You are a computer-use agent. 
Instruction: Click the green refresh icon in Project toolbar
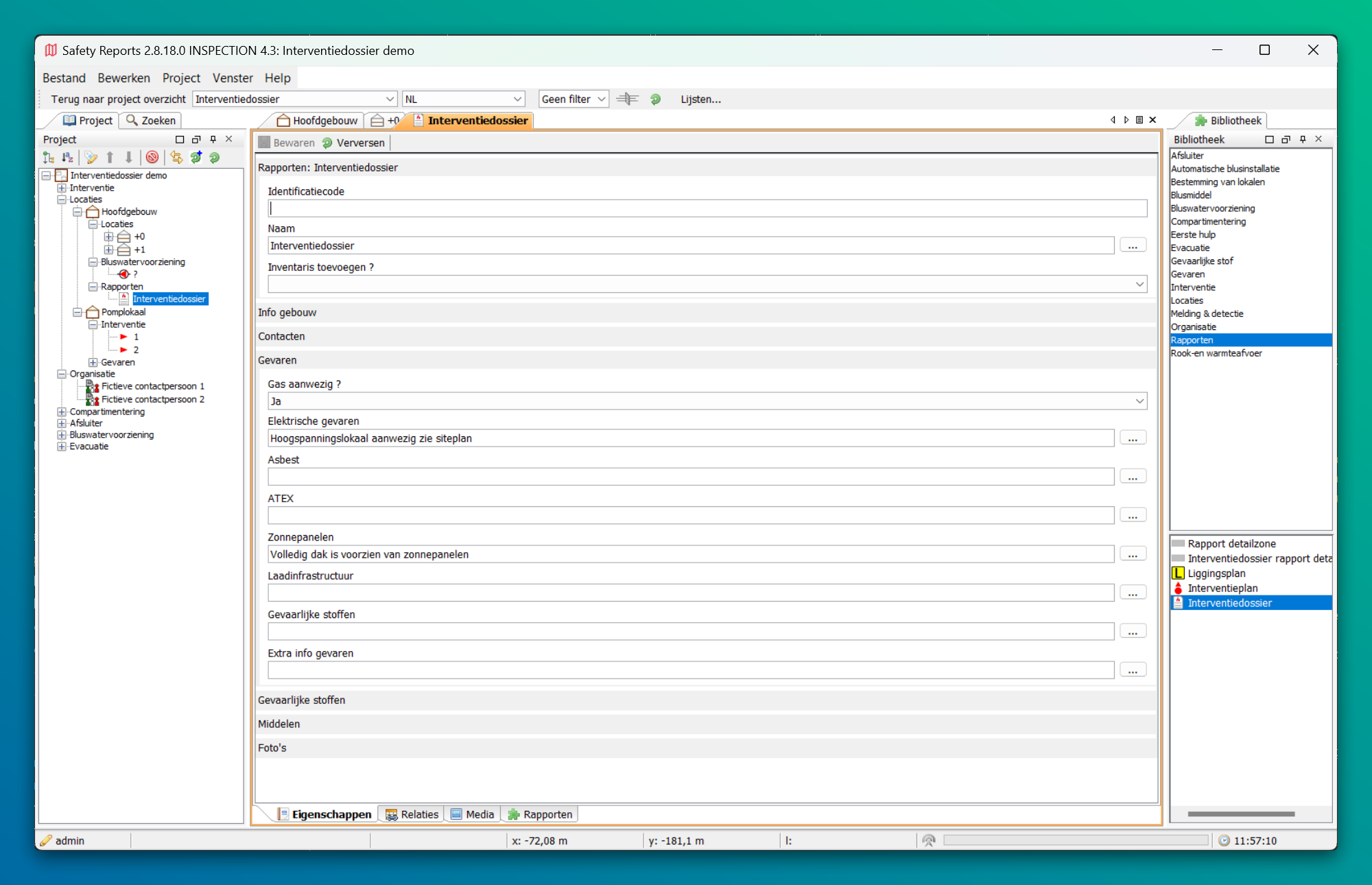215,158
